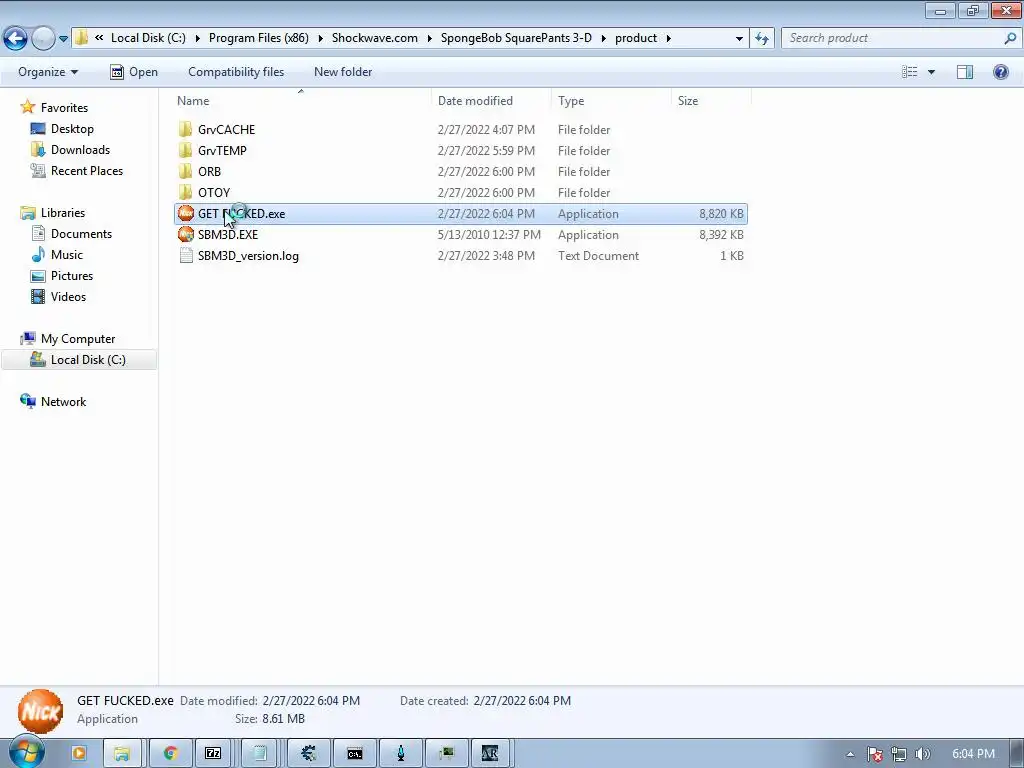This screenshot has height=768, width=1024.
Task: Click Compatibility files button
Action: point(236,72)
